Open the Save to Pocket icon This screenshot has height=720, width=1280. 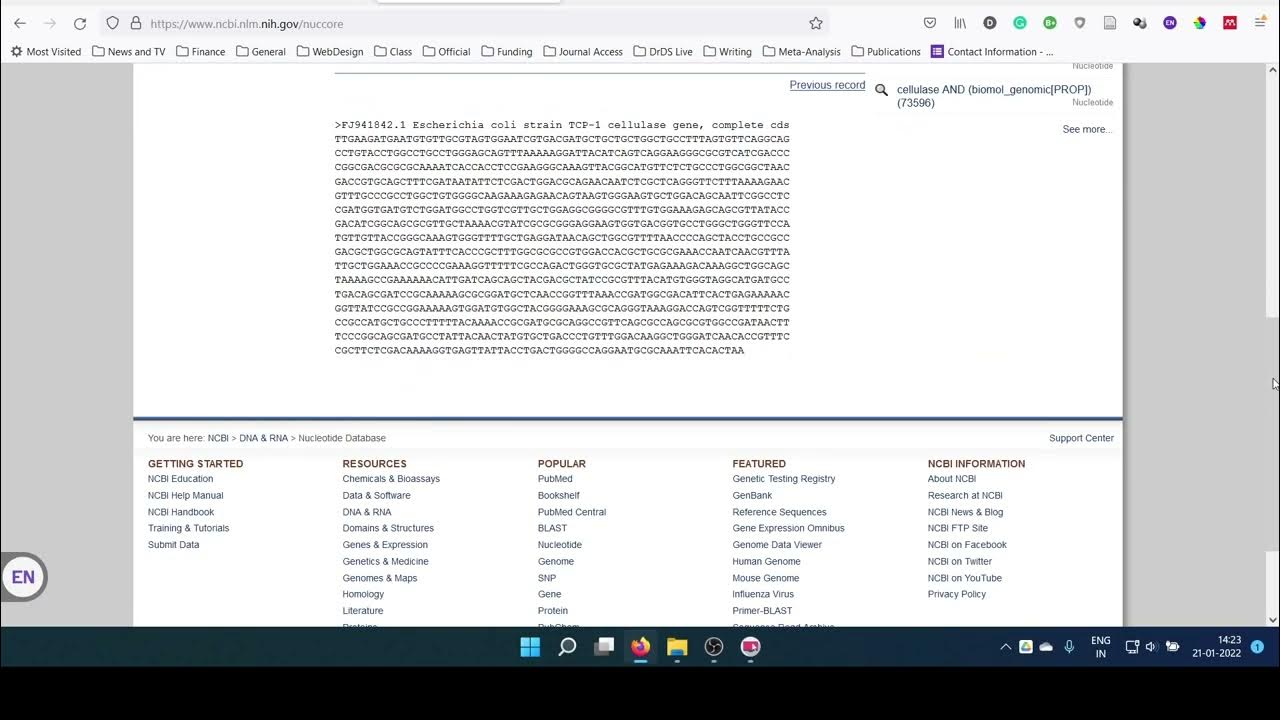pos(930,23)
